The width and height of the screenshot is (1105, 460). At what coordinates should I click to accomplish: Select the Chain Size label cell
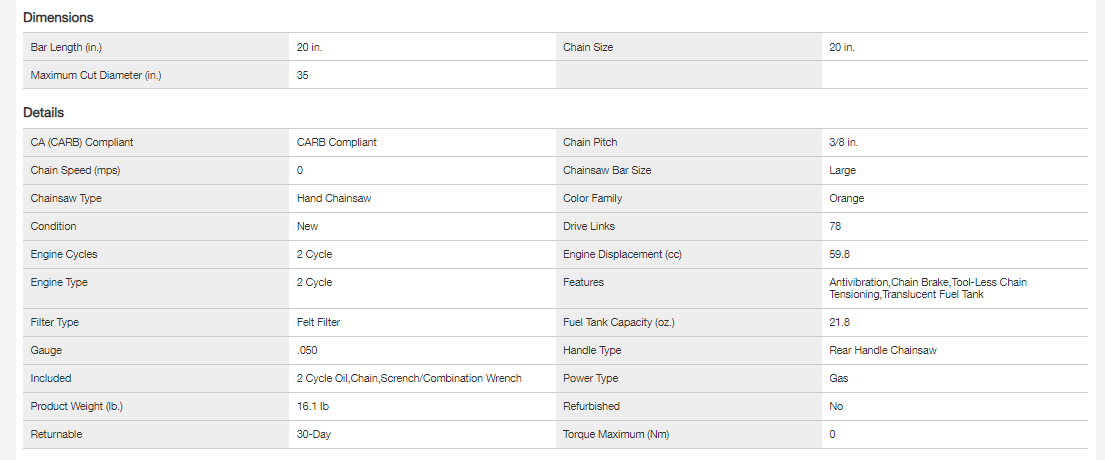[x=588, y=47]
